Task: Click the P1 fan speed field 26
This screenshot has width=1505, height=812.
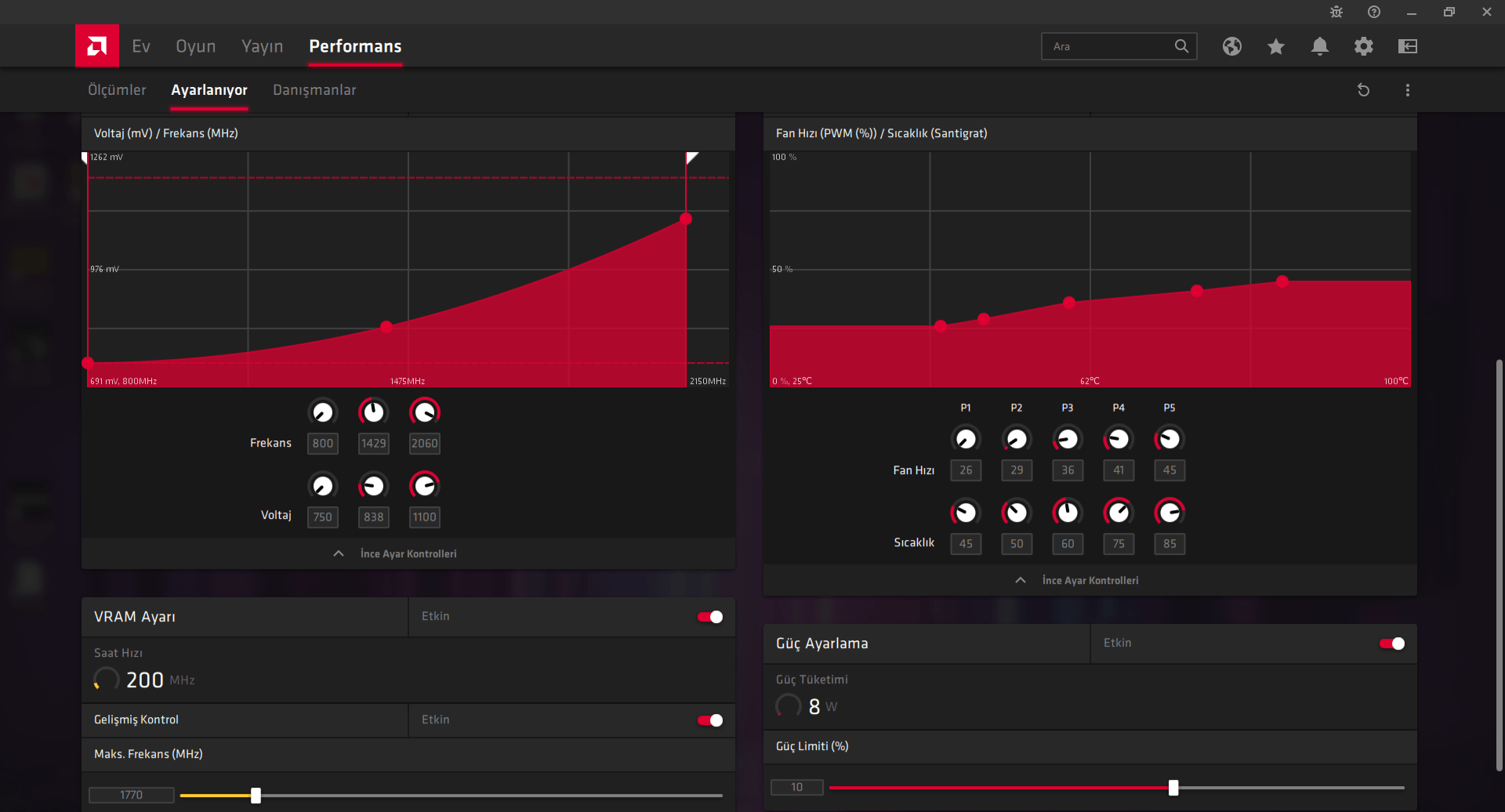Action: pos(966,470)
